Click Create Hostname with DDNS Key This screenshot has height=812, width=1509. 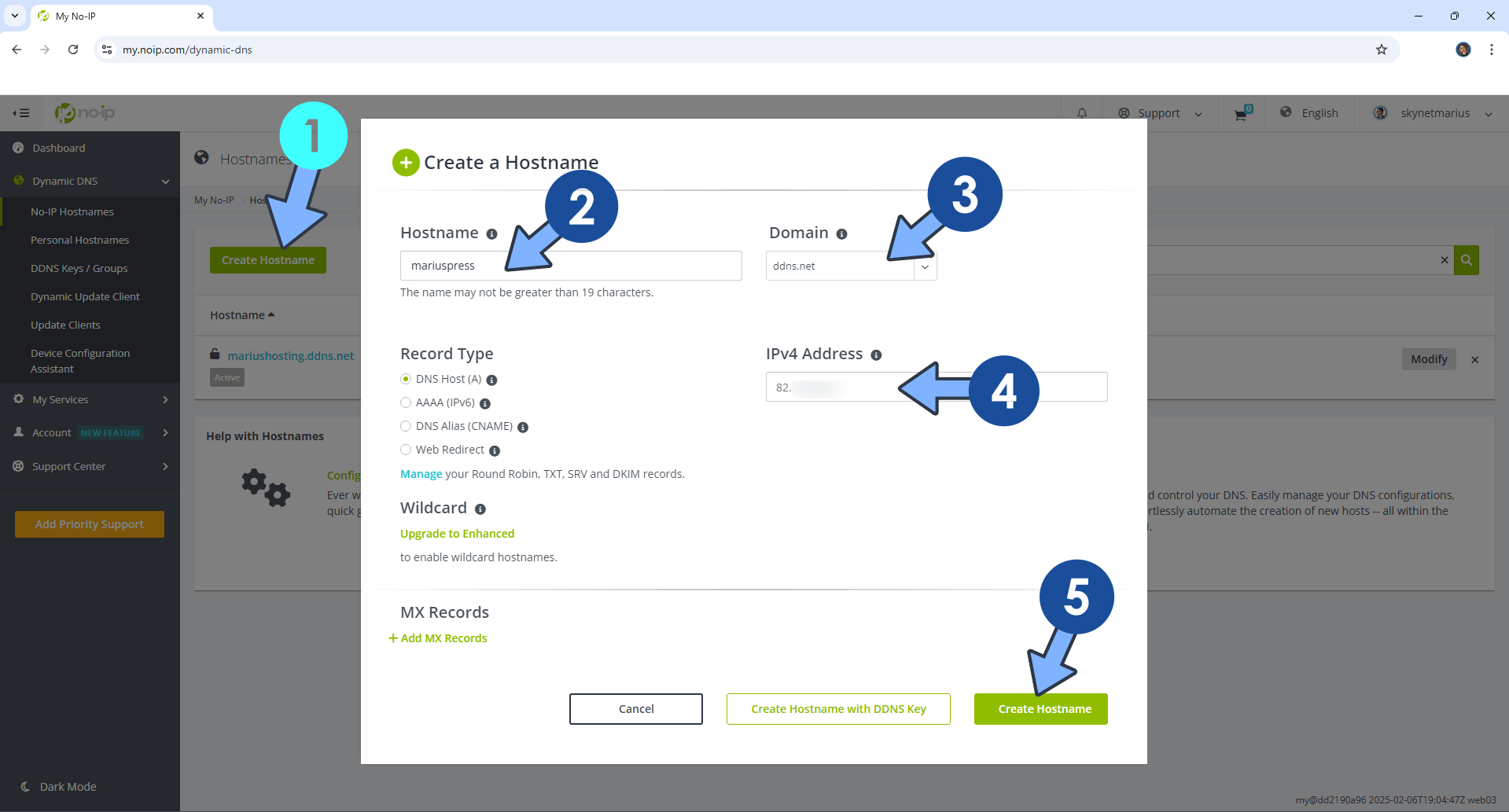point(838,709)
